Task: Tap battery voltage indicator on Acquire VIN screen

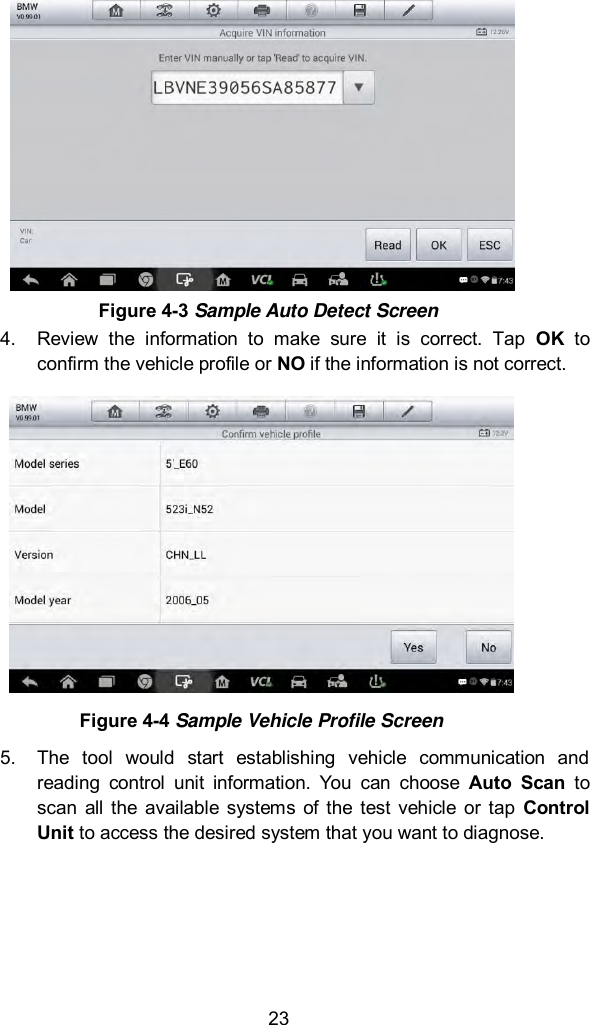Action: [493, 32]
